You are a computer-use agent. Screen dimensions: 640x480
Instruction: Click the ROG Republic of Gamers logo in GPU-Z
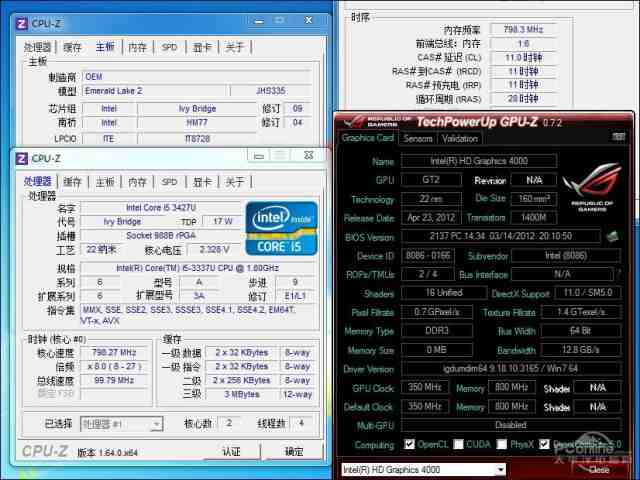click(592, 187)
